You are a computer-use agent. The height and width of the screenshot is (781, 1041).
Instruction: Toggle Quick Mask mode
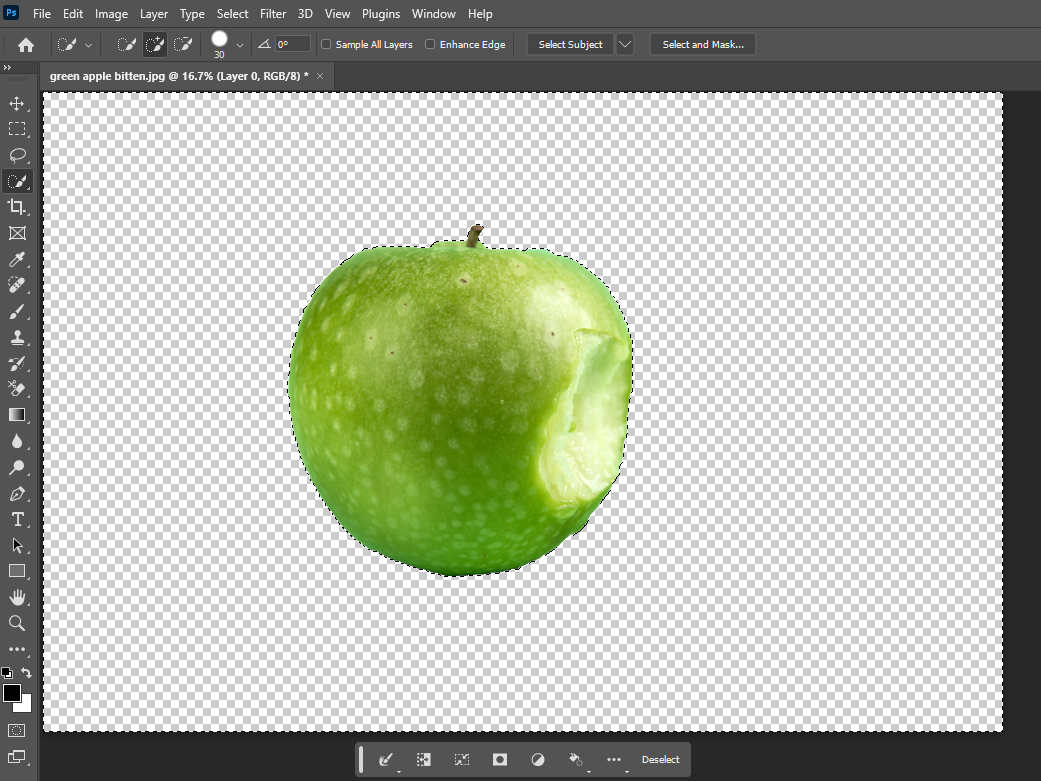click(17, 731)
